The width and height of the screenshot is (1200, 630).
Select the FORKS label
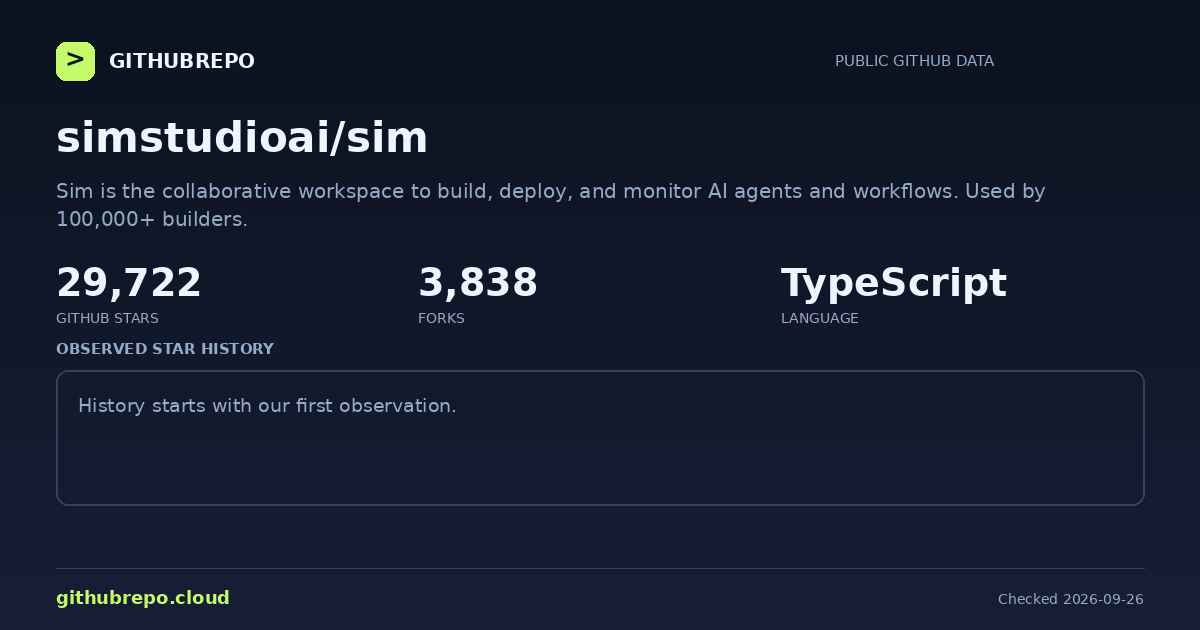point(441,318)
